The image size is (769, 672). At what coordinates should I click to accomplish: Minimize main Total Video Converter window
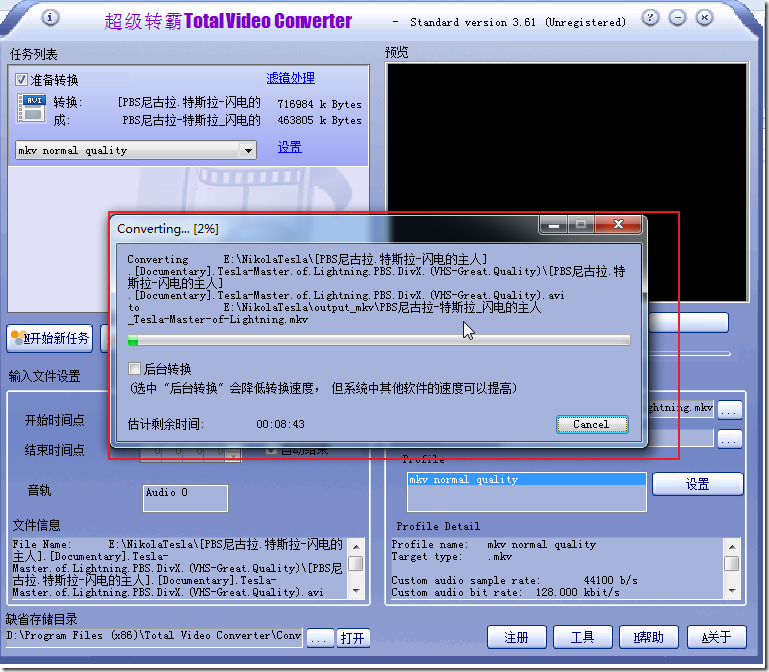(x=677, y=18)
